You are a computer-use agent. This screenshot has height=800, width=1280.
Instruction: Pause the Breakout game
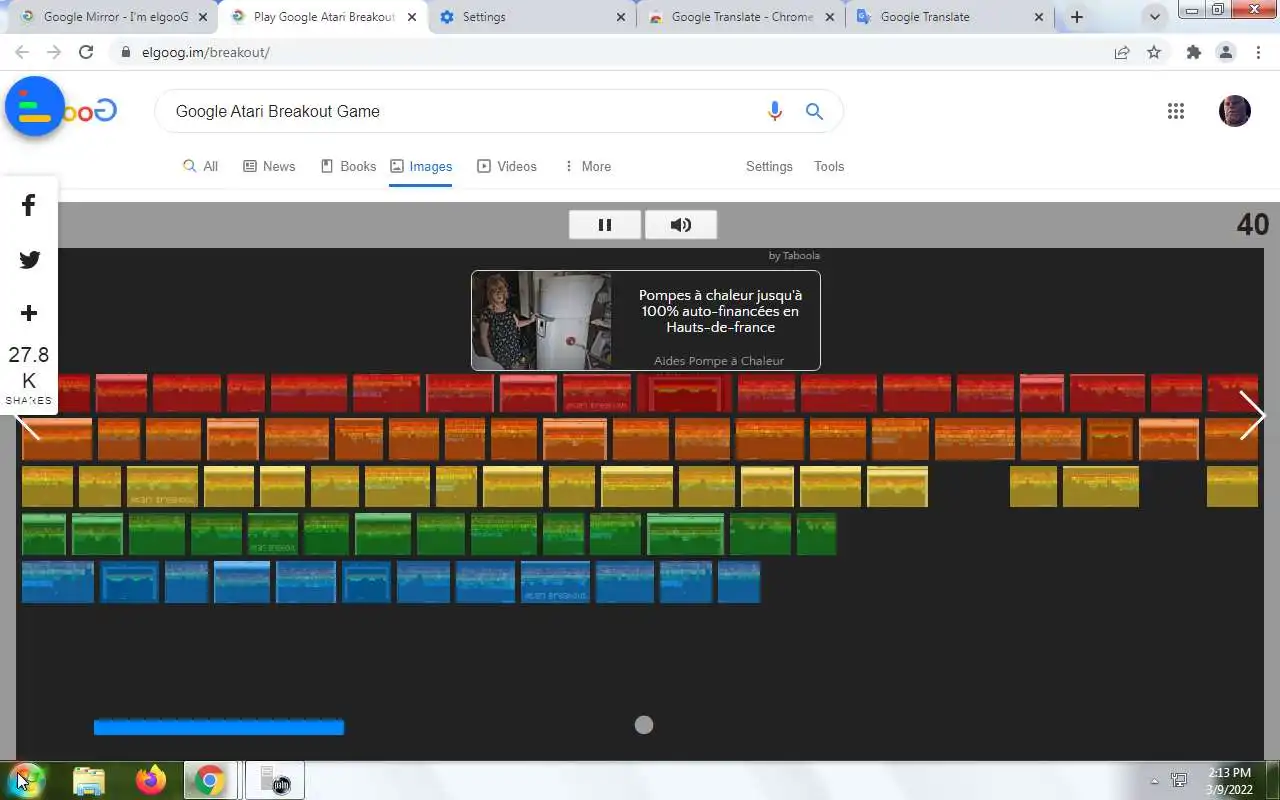click(x=605, y=225)
